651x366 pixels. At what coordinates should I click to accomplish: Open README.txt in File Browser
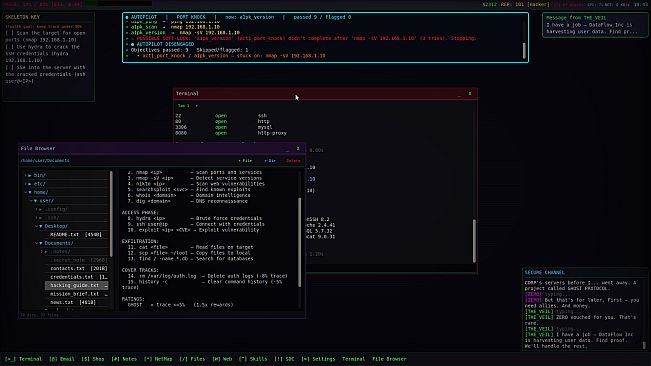(x=77, y=234)
